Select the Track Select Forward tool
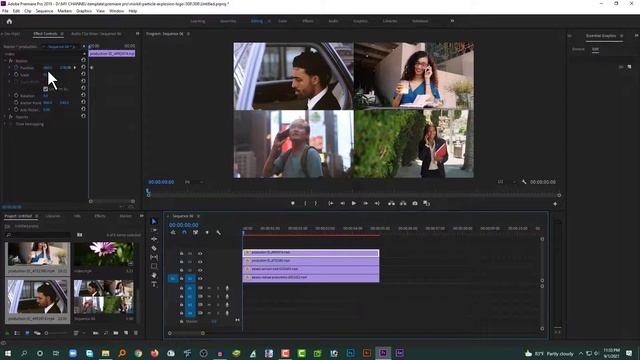The image size is (640, 360). pyautogui.click(x=154, y=230)
